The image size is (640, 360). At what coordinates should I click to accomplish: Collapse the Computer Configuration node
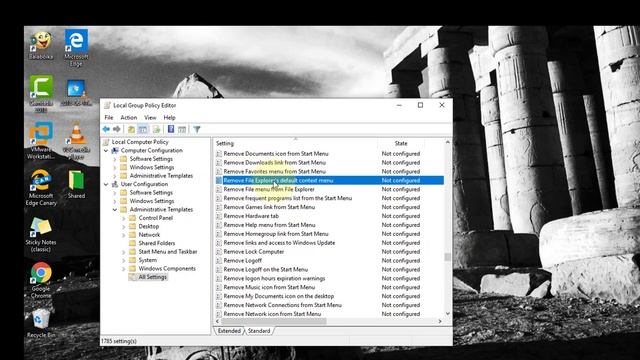(106, 151)
